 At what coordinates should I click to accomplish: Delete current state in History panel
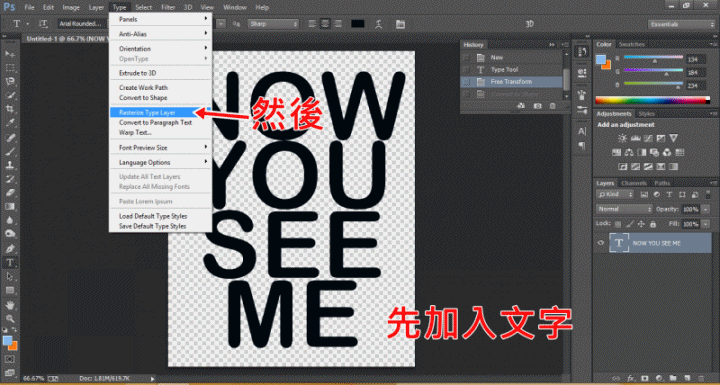click(x=552, y=106)
